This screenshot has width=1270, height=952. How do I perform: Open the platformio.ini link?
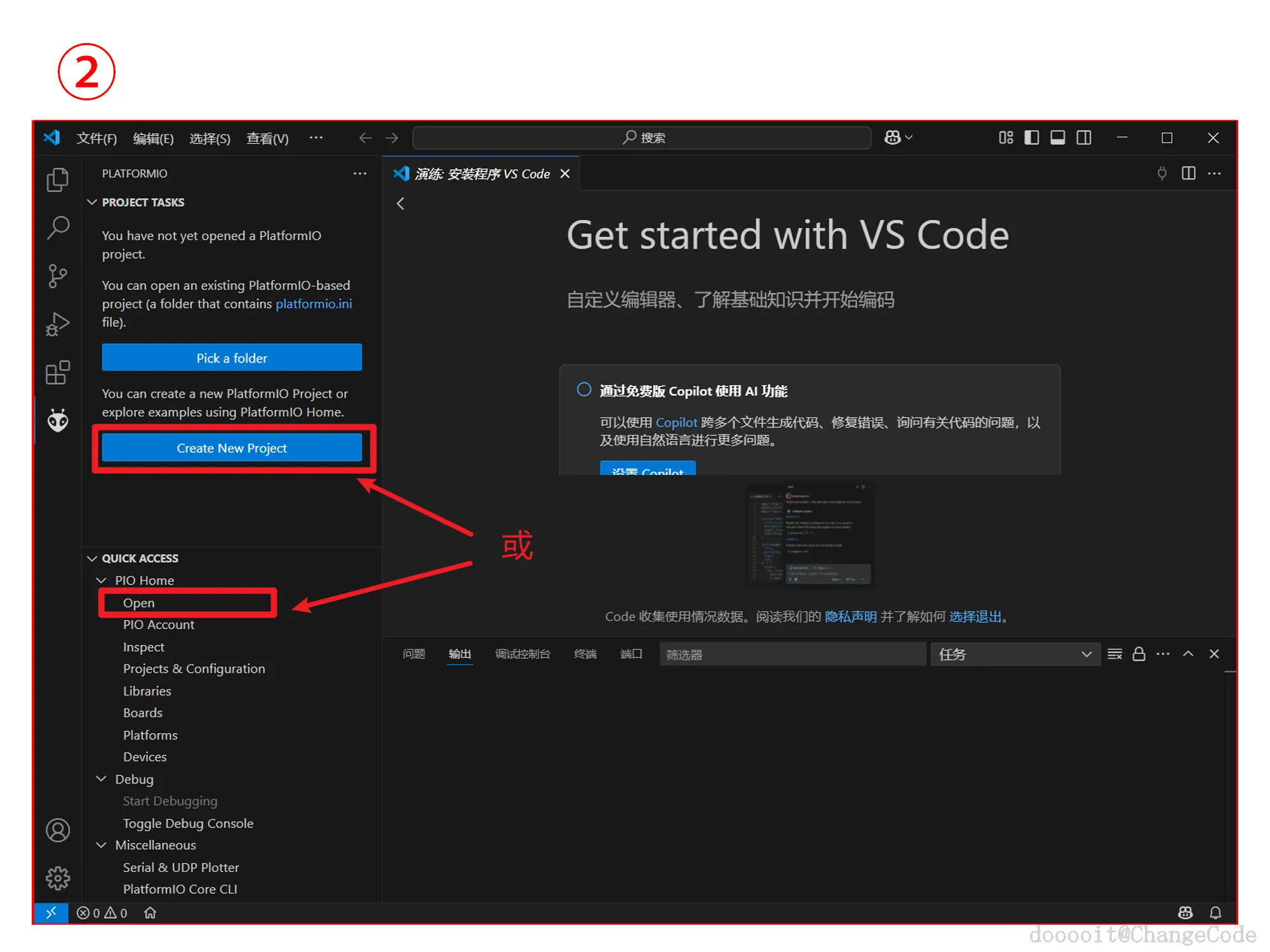coord(314,304)
